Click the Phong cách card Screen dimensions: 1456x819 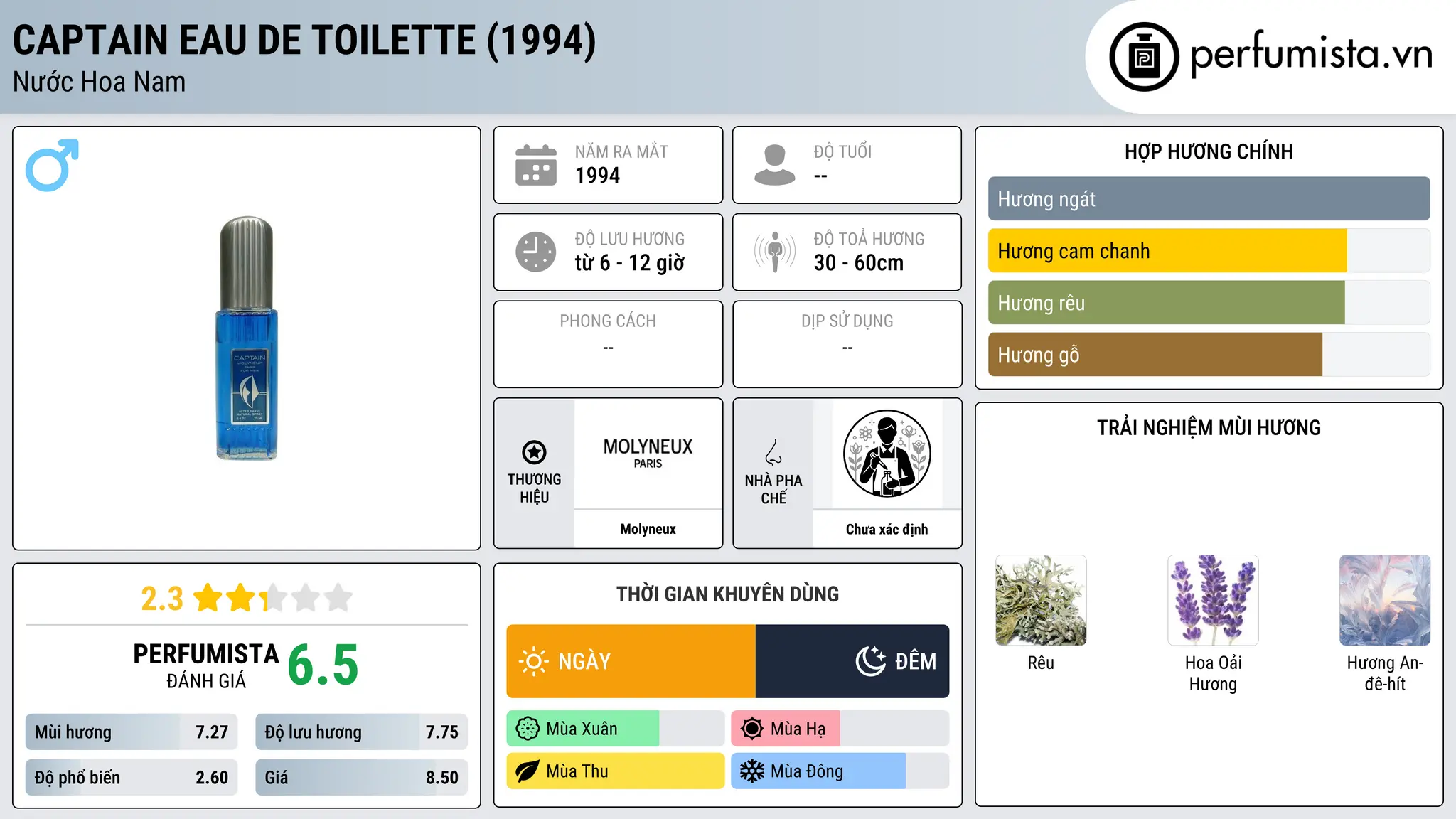[608, 344]
